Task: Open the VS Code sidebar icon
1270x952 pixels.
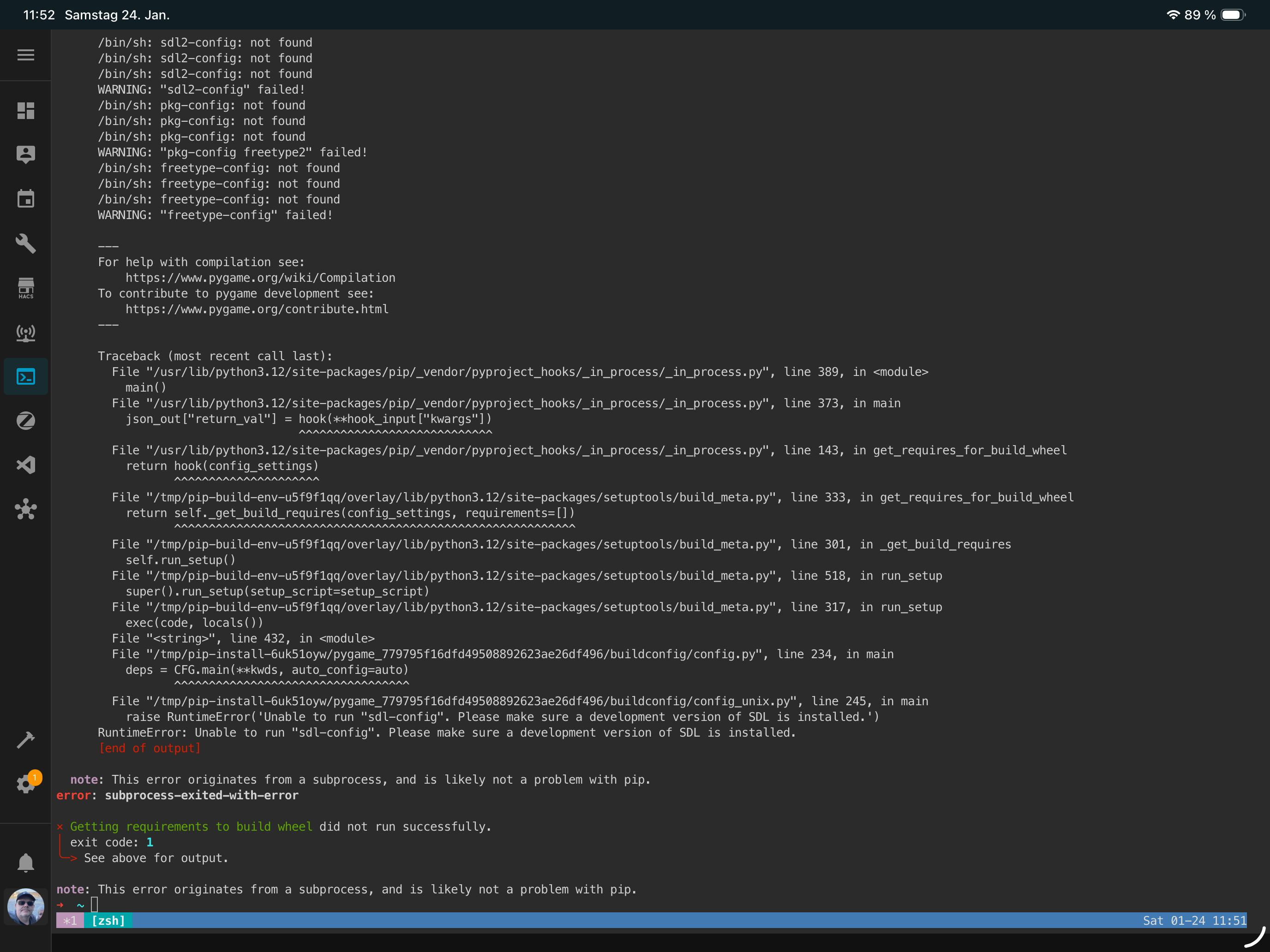Action: pyautogui.click(x=25, y=465)
